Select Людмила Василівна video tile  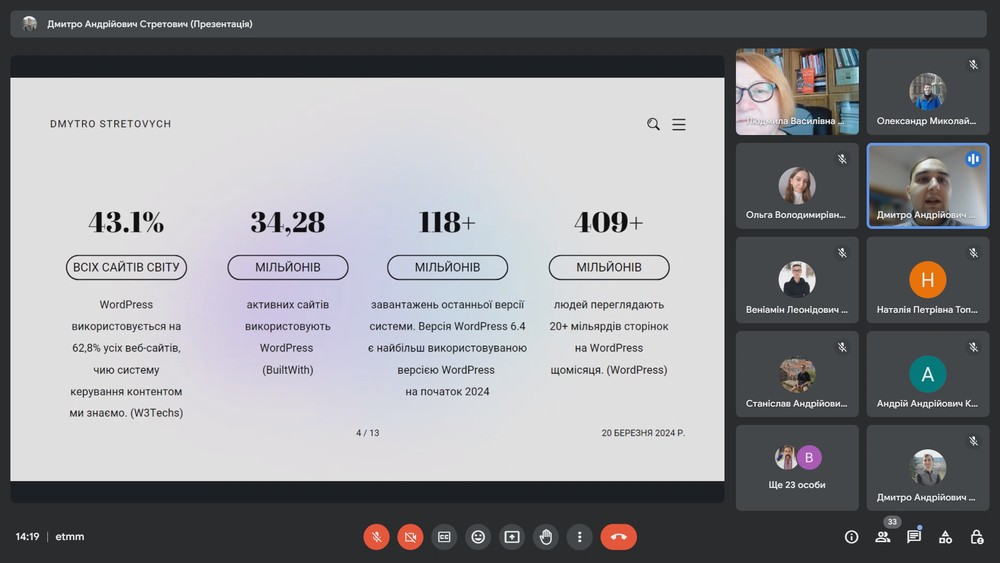tap(797, 92)
